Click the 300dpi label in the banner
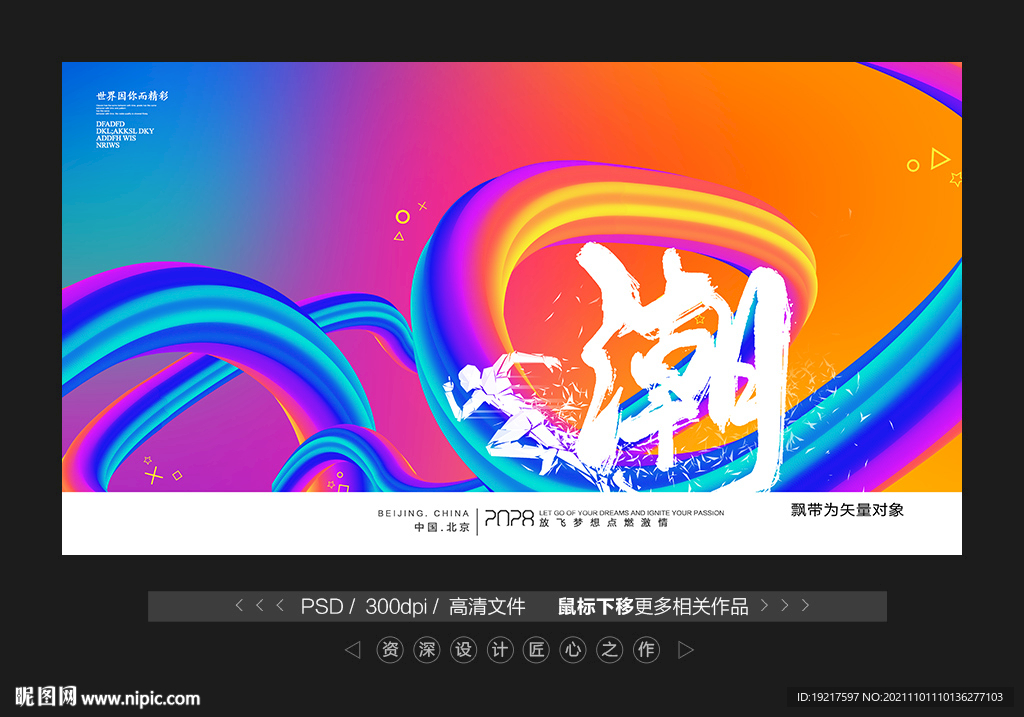Viewport: 1024px width, 717px height. tap(396, 607)
